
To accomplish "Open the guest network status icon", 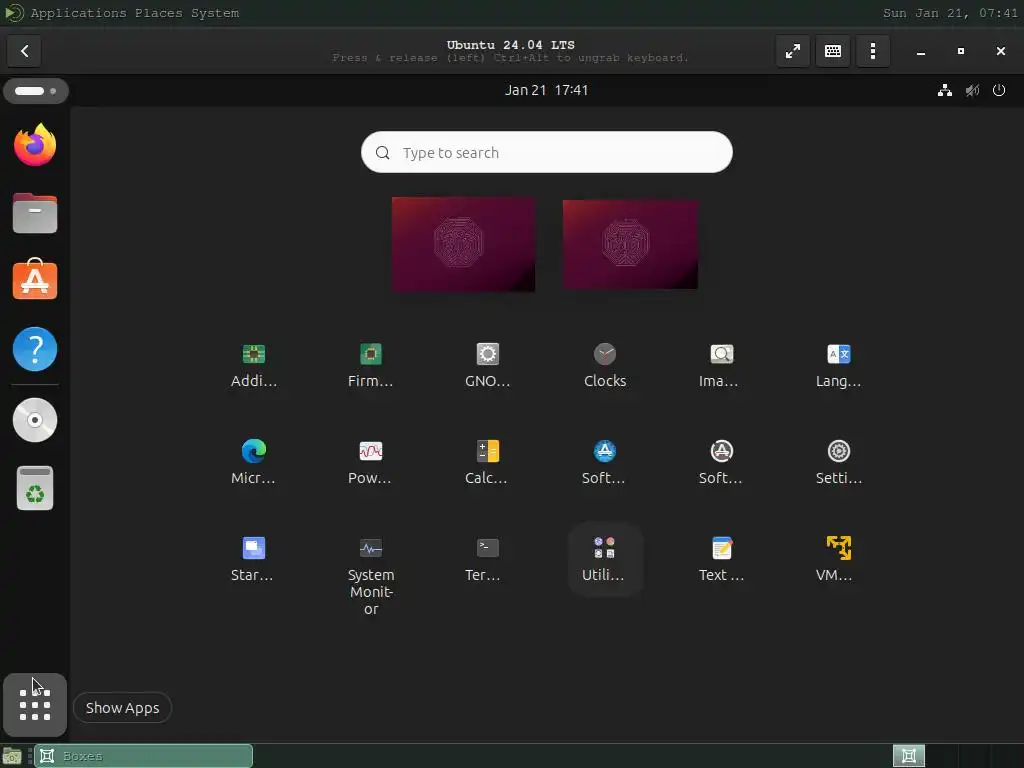I will point(944,91).
